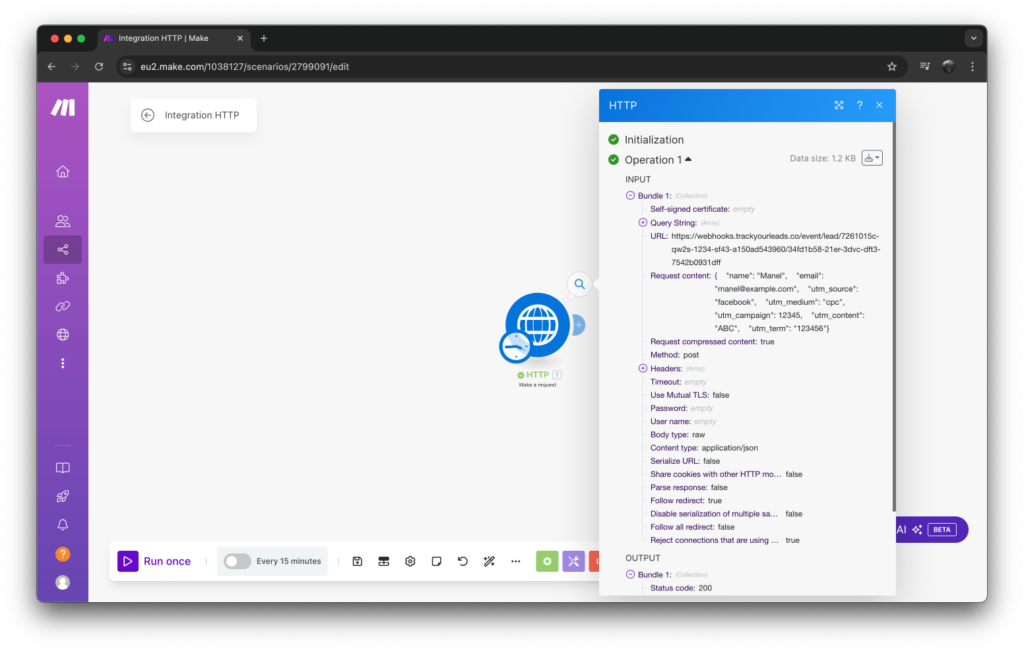Go back in browser history
The image size is (1024, 651).
(52, 67)
